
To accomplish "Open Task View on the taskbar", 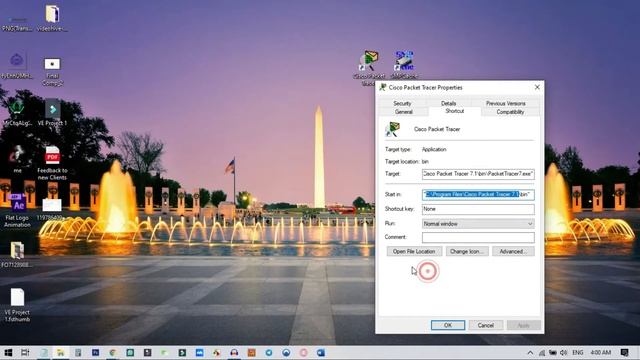I will pyautogui.click(x=25, y=353).
